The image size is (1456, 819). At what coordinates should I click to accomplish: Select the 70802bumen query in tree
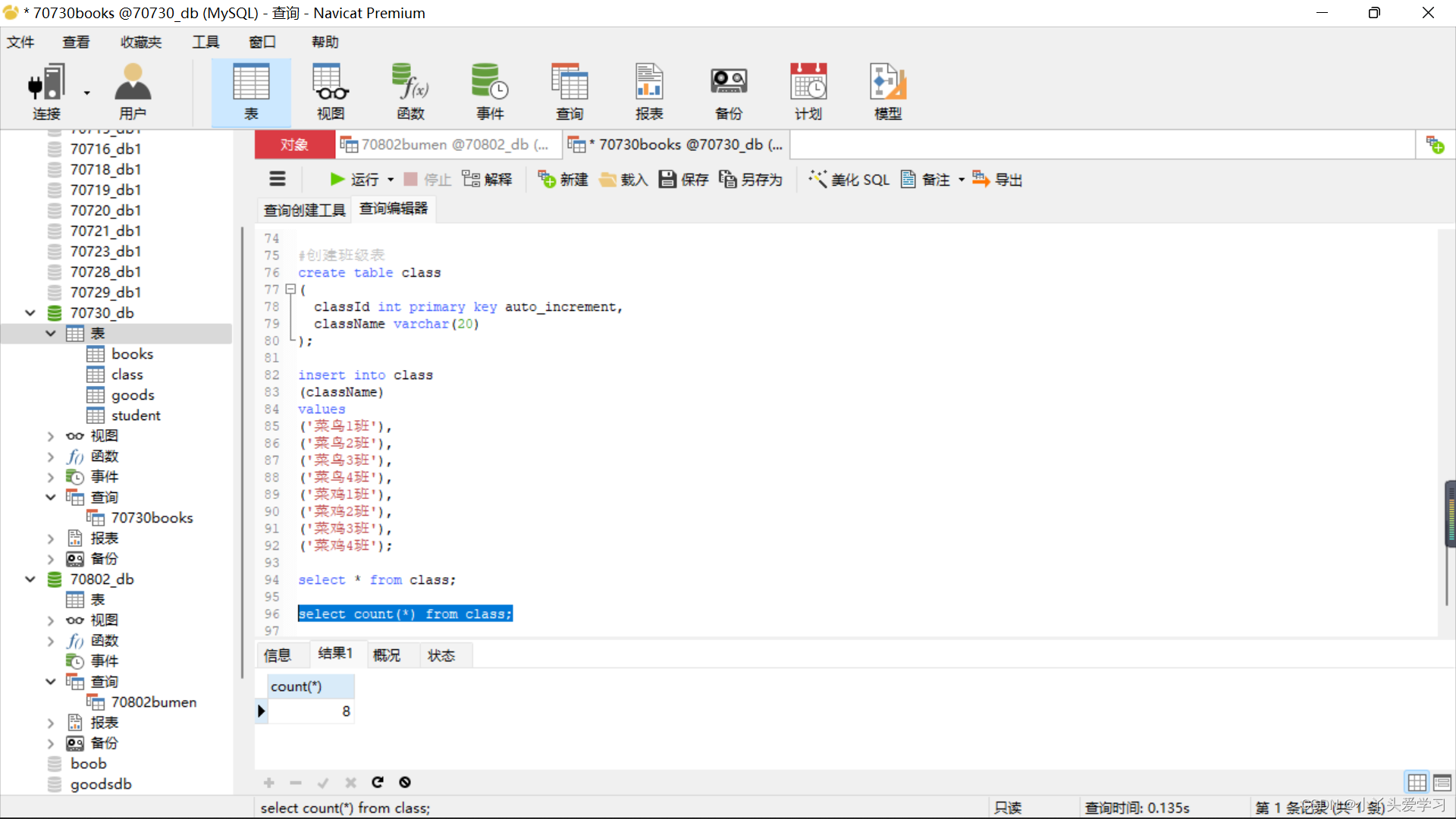coord(153,702)
